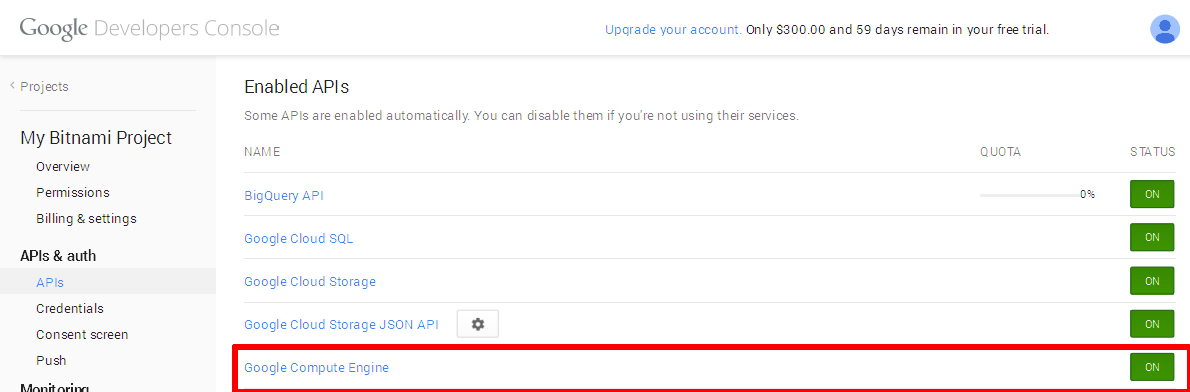Open Permissions in the sidebar
The height and width of the screenshot is (392, 1190).
click(x=73, y=193)
